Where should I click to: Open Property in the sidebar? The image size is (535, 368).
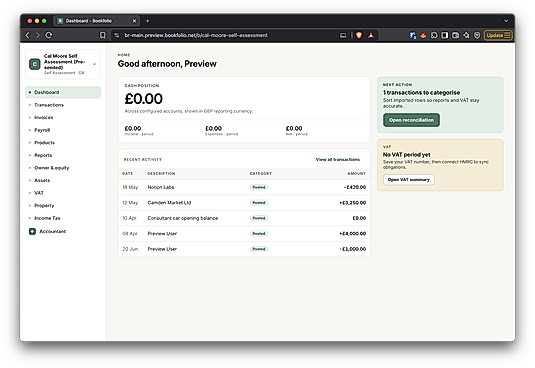[x=63, y=205]
